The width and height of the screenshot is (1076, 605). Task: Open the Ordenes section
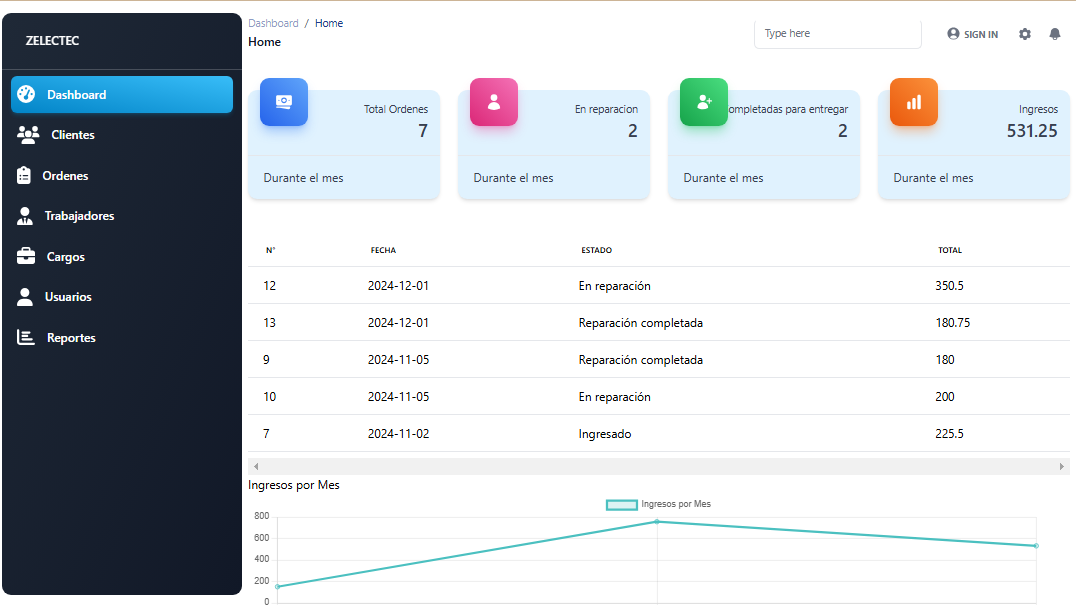pyautogui.click(x=122, y=176)
